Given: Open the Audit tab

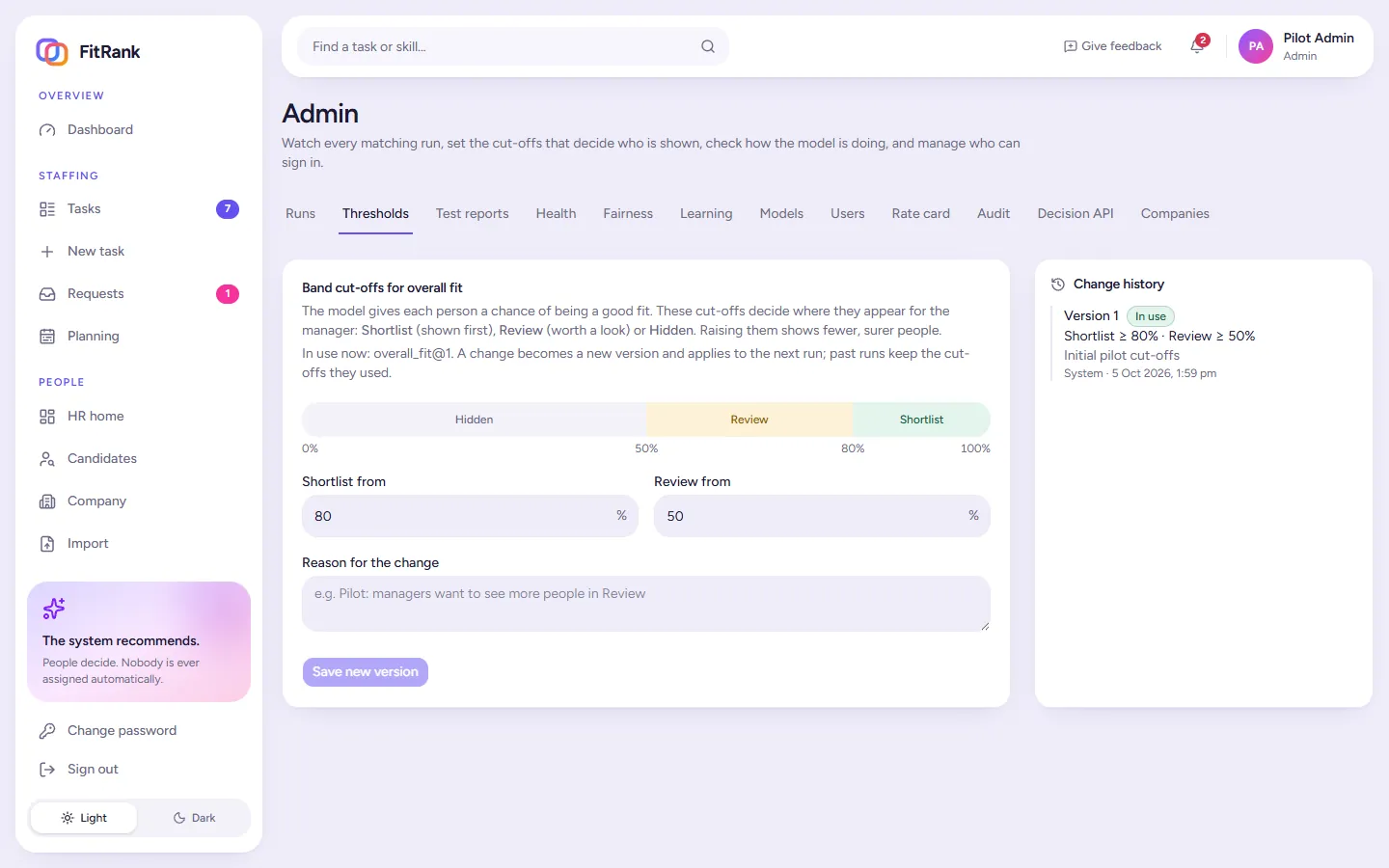Looking at the screenshot, I should click(x=994, y=214).
